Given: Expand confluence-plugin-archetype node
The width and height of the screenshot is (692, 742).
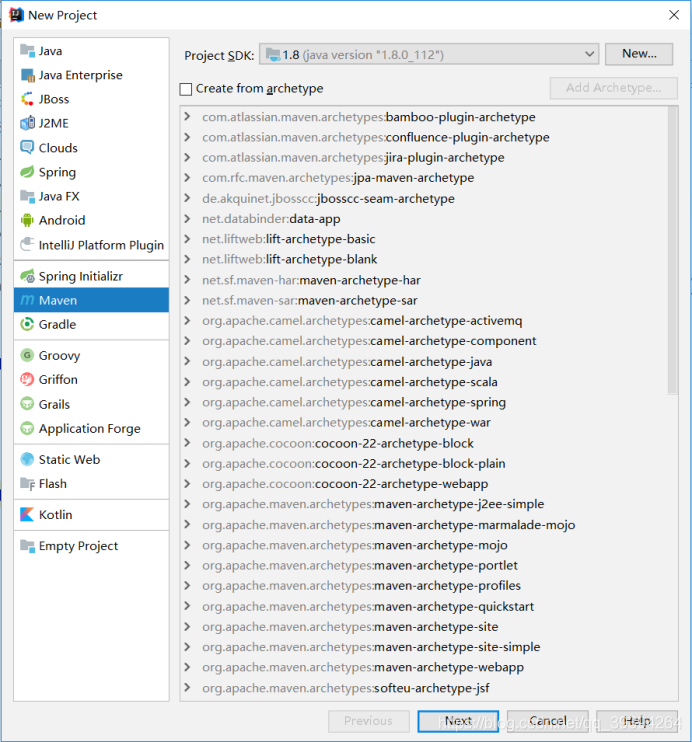Looking at the screenshot, I should [187, 137].
